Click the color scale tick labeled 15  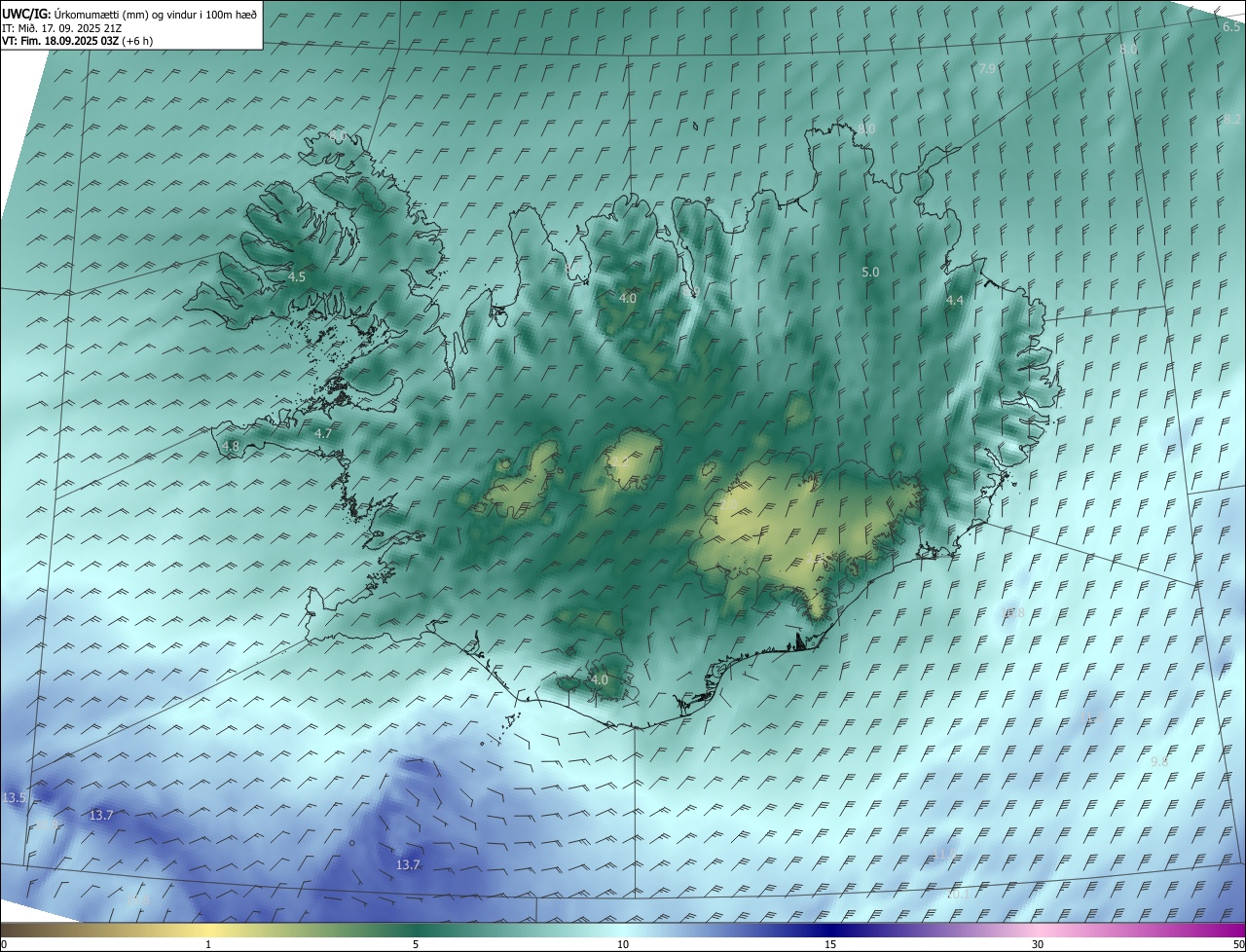(x=830, y=944)
